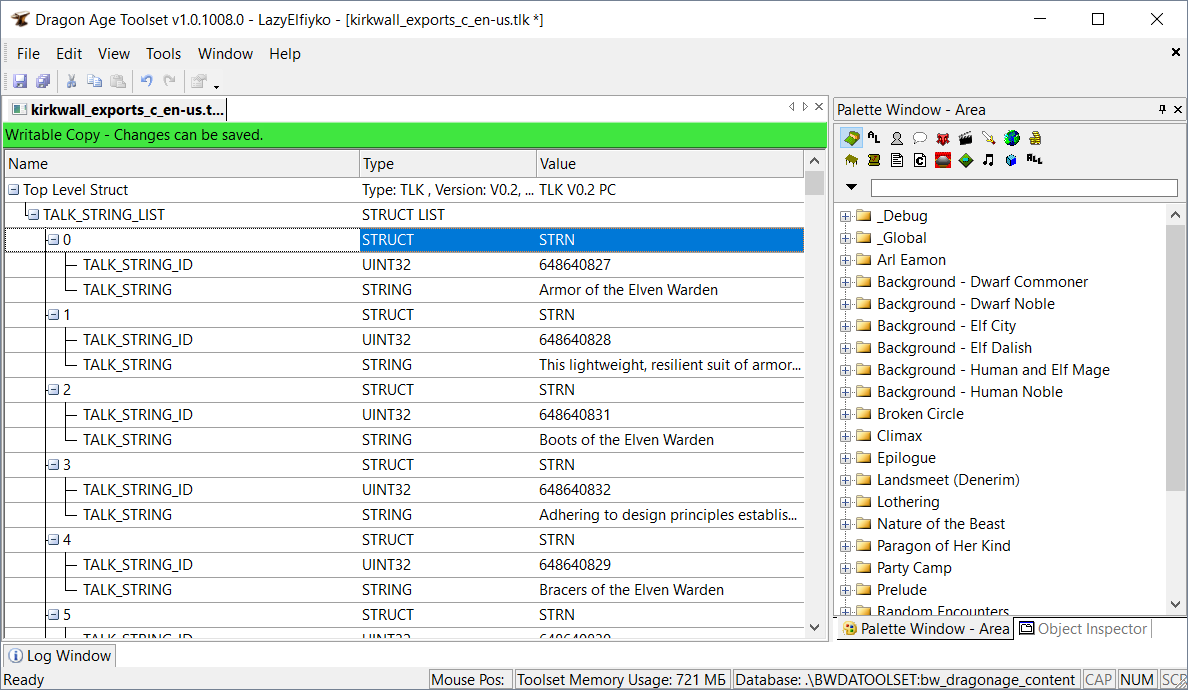This screenshot has width=1188, height=690.
Task: Open the palette filter dropdown arrow
Action: [852, 187]
